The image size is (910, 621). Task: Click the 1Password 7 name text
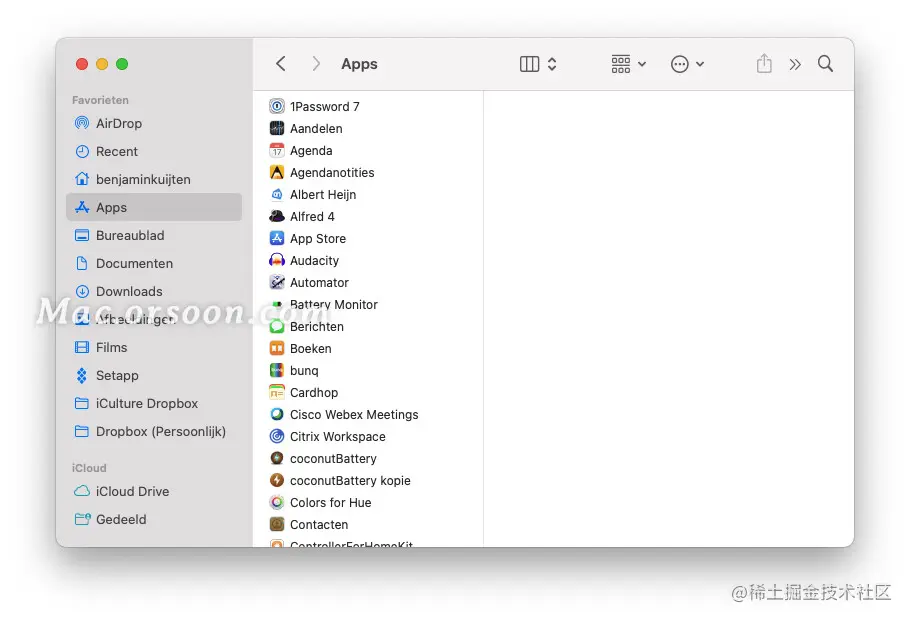click(324, 106)
